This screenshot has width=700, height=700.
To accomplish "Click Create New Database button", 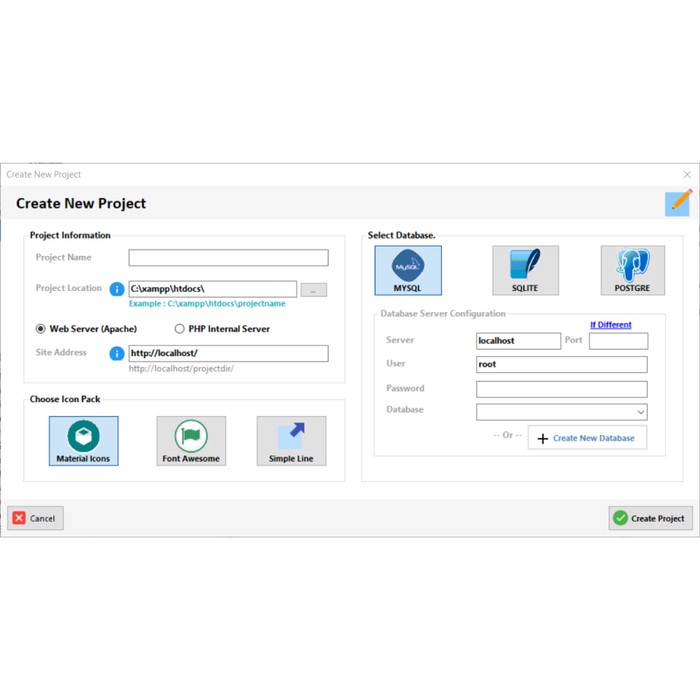I will [x=587, y=438].
